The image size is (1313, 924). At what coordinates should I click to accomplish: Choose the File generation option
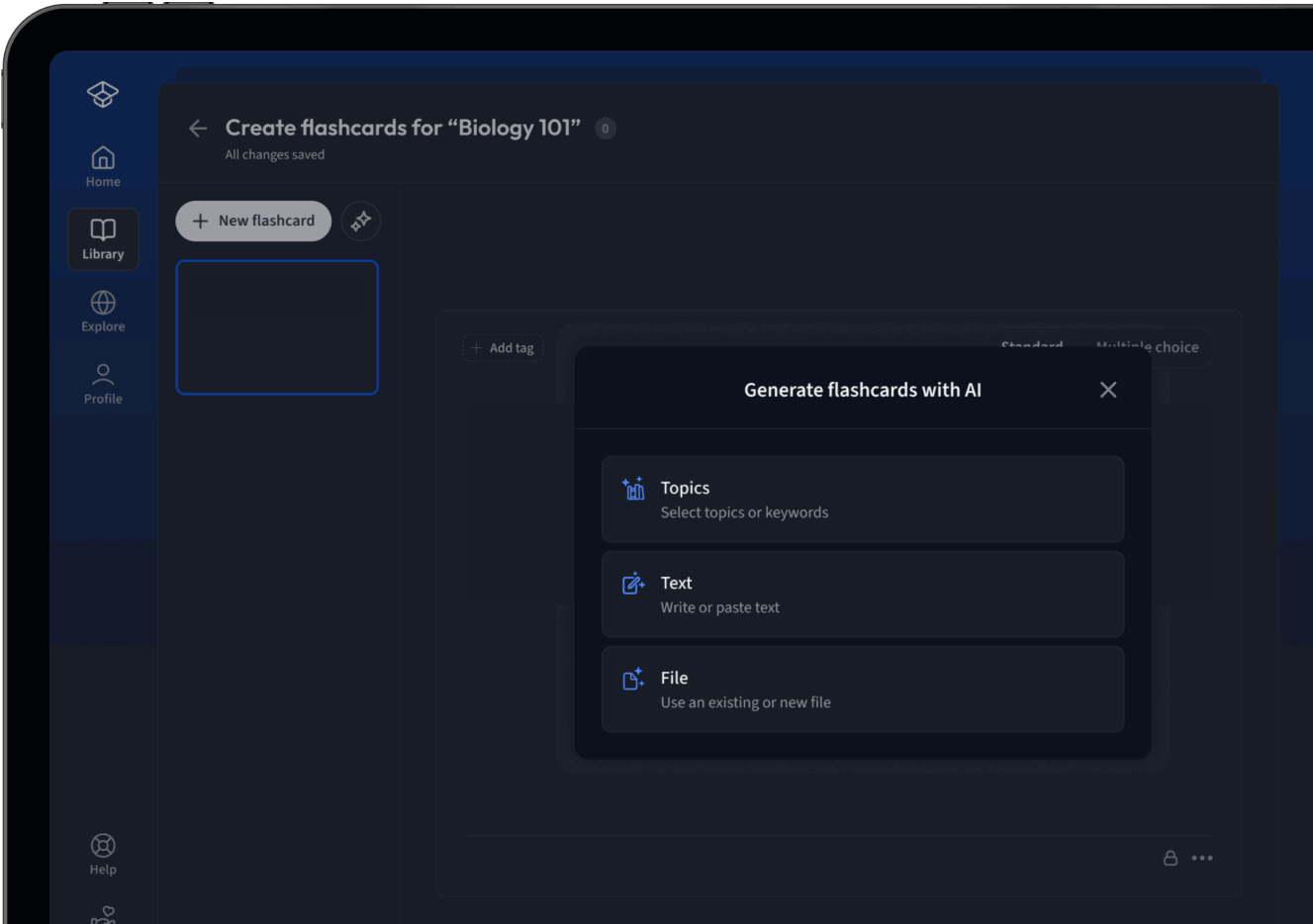(862, 690)
